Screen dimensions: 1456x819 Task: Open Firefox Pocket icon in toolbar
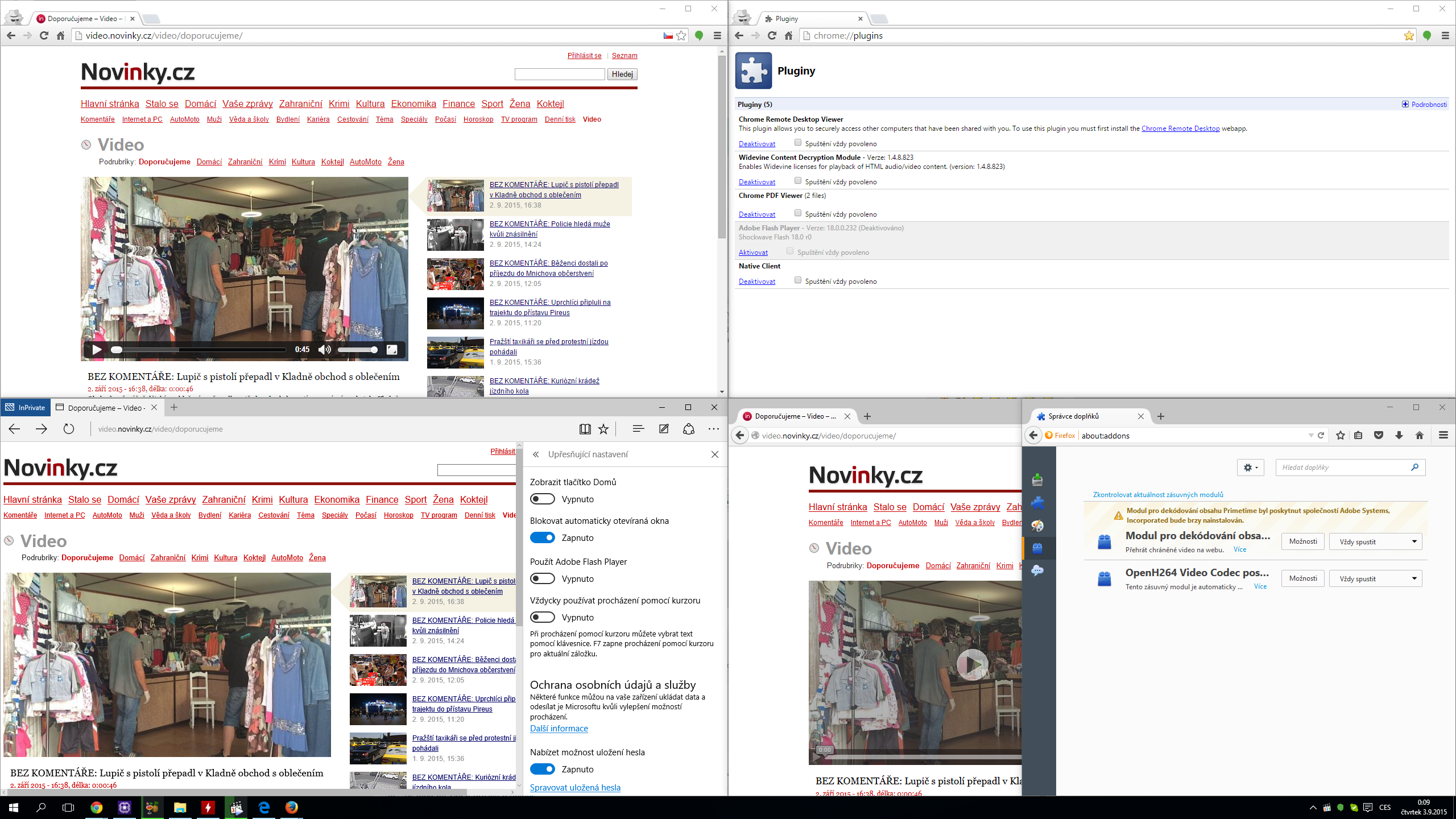tap(1379, 436)
